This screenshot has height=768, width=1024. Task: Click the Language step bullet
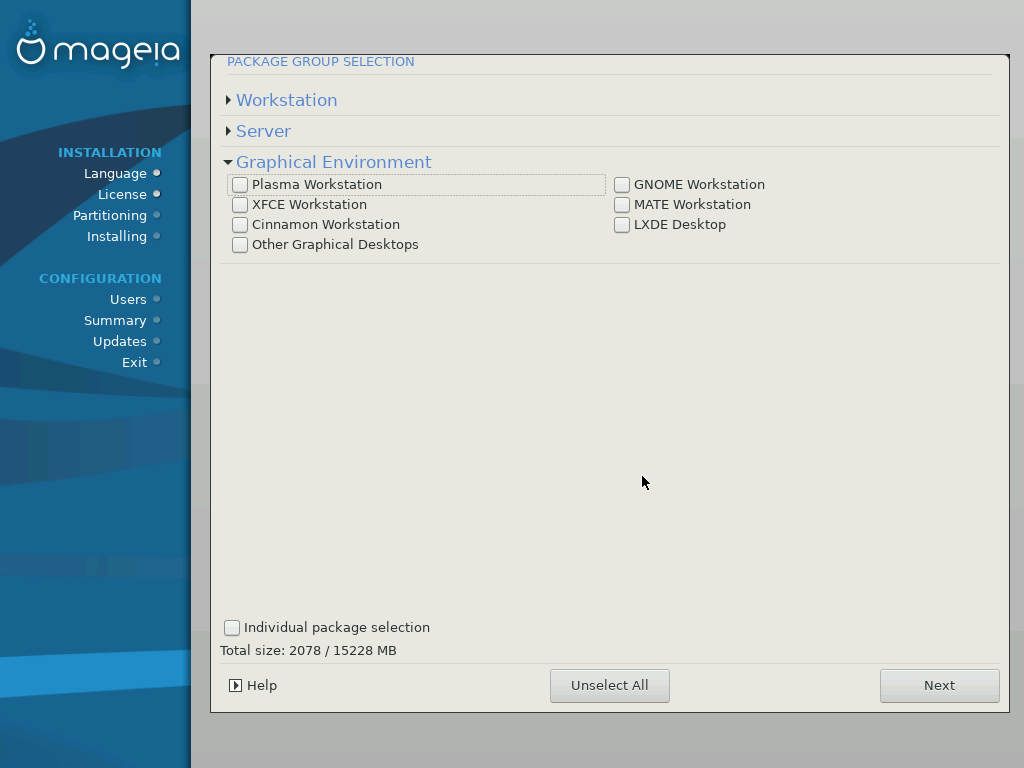pyautogui.click(x=157, y=173)
